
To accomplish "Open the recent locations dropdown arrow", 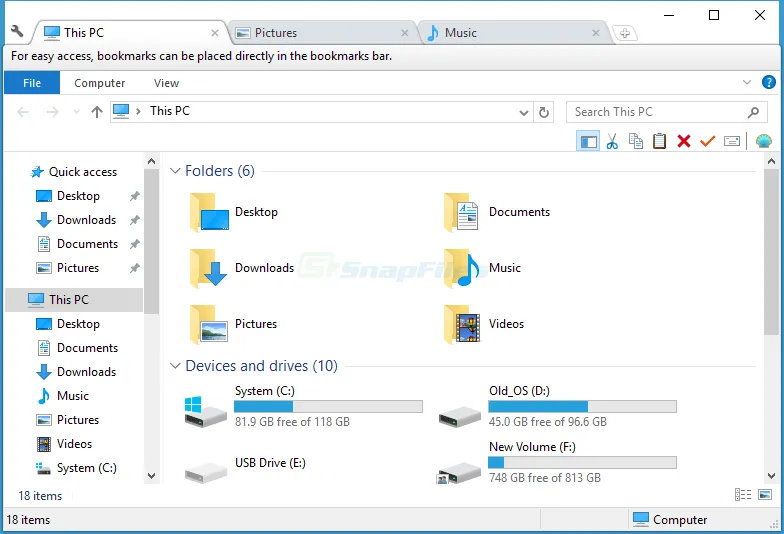I will coord(76,112).
